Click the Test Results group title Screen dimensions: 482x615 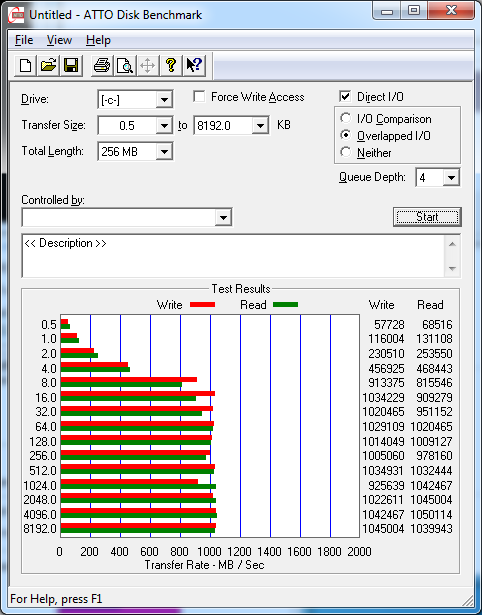coord(241,289)
